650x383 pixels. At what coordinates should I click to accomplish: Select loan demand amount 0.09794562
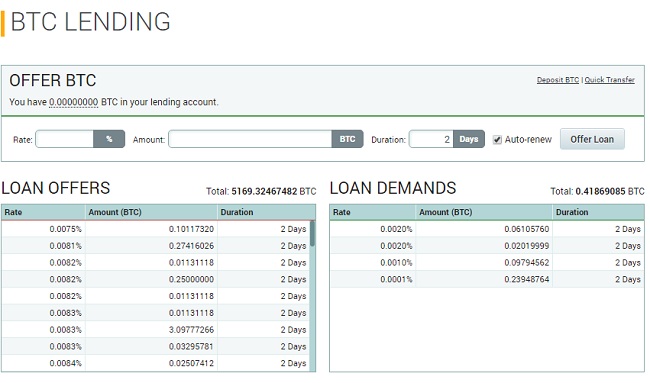click(x=526, y=263)
